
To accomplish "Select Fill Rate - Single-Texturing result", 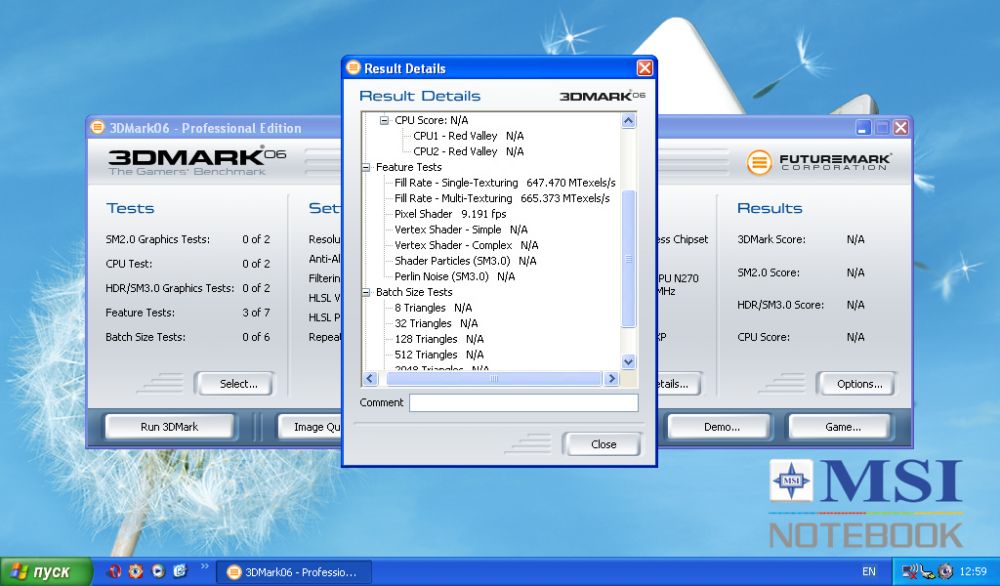I will tap(505, 182).
